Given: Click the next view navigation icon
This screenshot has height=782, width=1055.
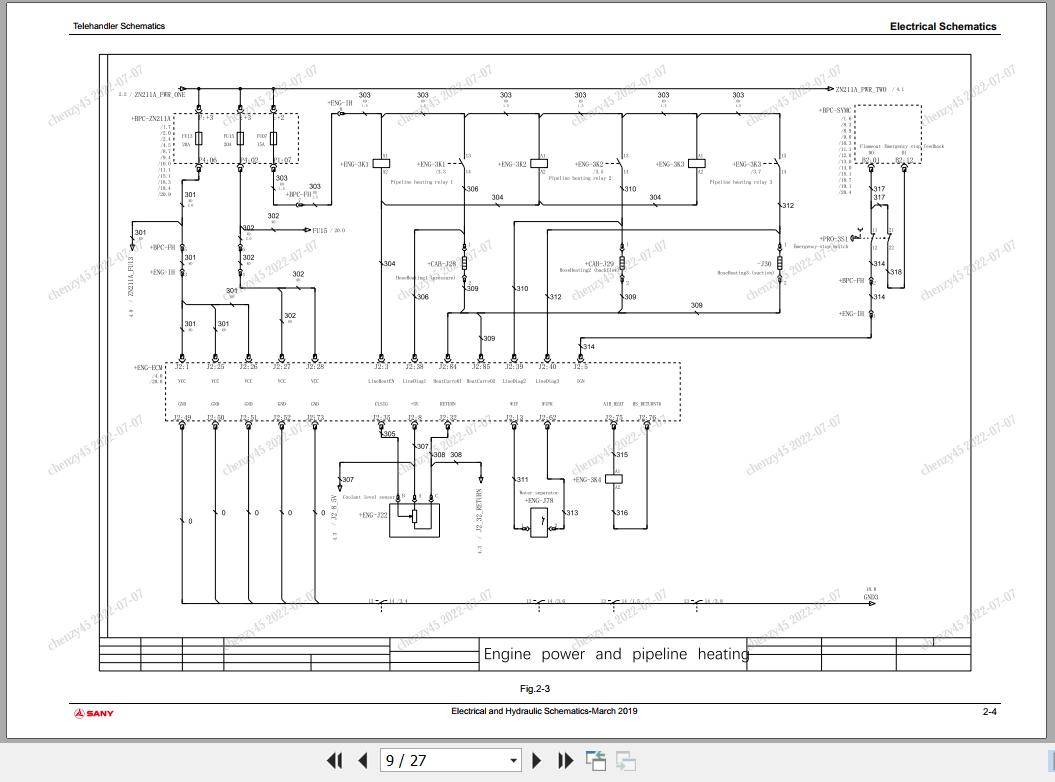Looking at the screenshot, I should pos(626,760).
